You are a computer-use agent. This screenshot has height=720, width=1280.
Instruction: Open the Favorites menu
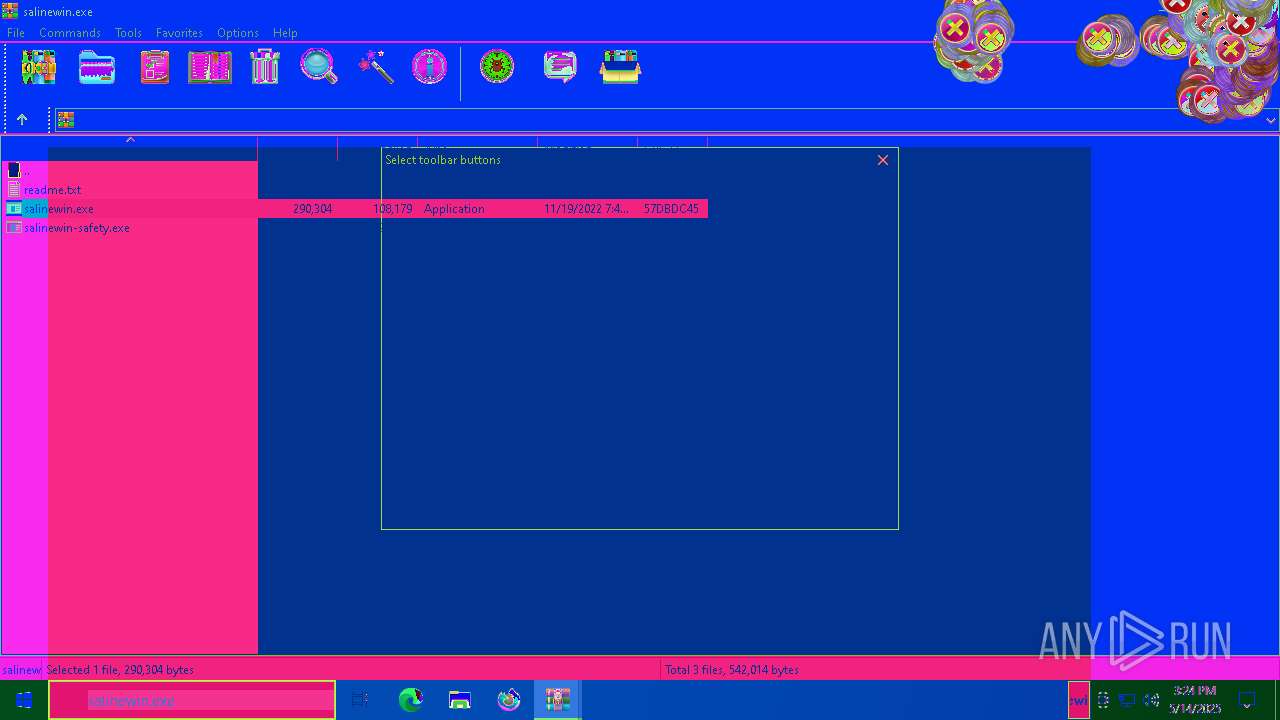[179, 33]
